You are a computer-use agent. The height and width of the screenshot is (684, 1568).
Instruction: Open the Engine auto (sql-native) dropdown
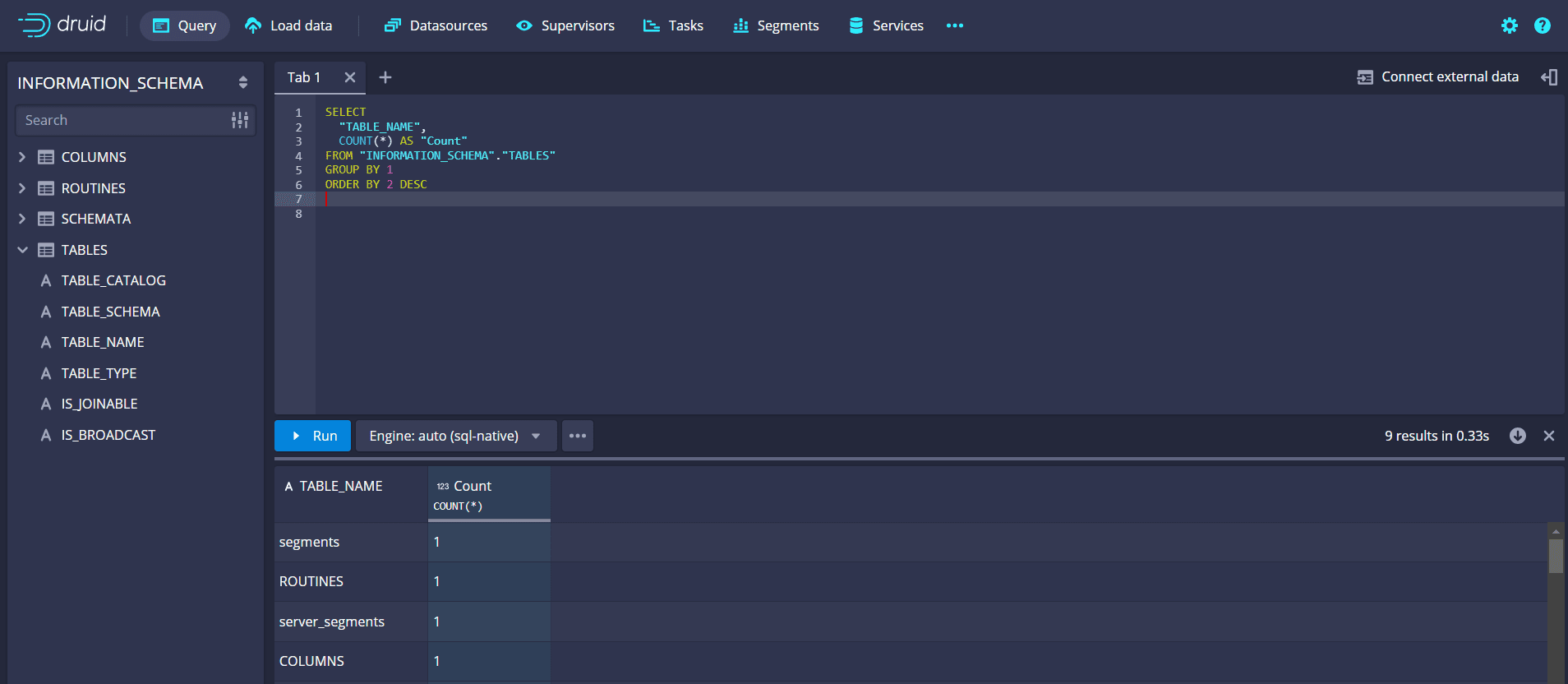tap(454, 436)
